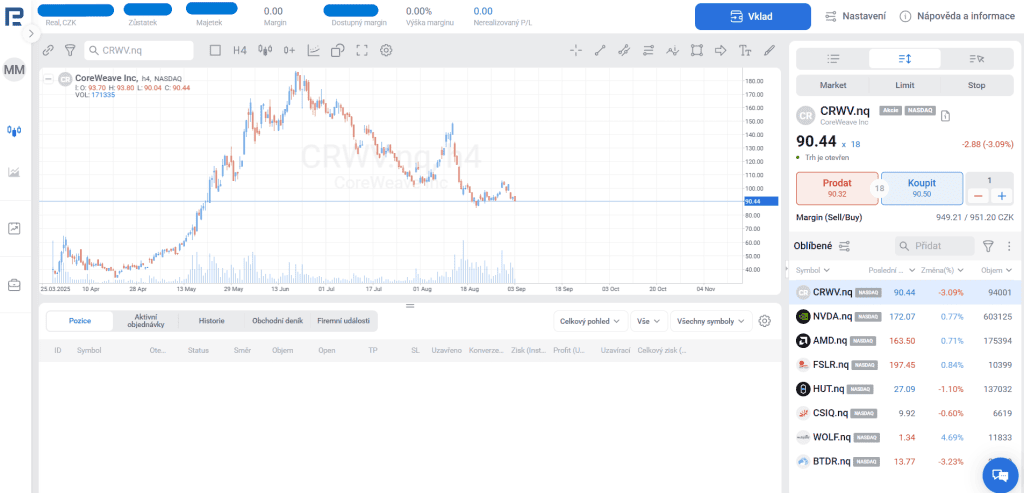The image size is (1024, 493).
Task: Open the Obchodní deník tab
Action: tap(278, 321)
